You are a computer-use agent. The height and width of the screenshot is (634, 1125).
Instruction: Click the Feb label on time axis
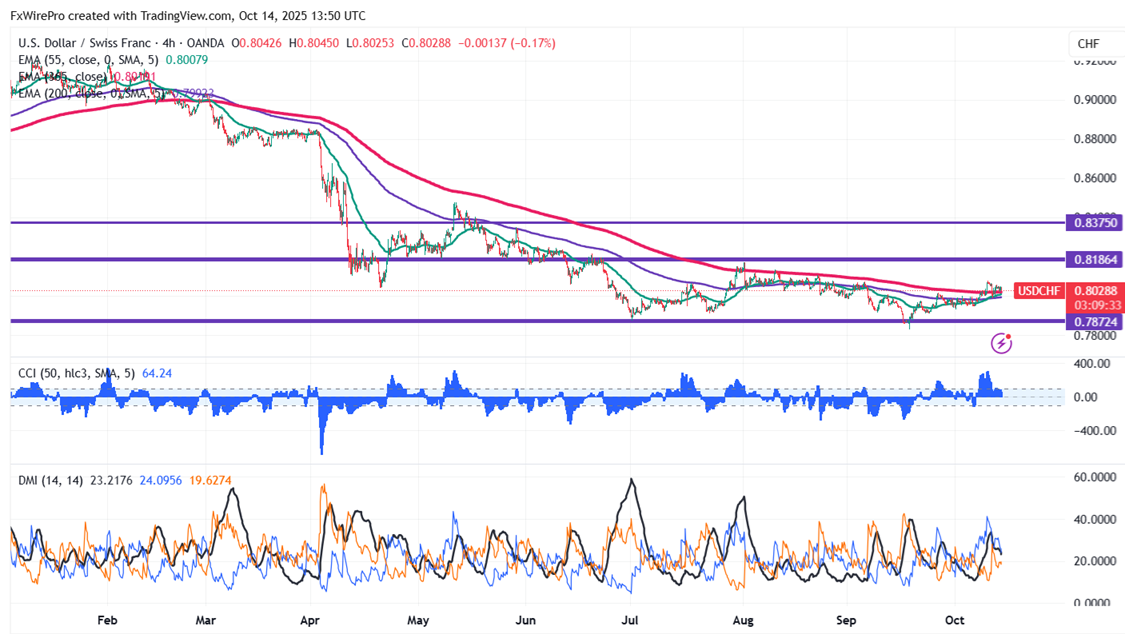point(106,620)
